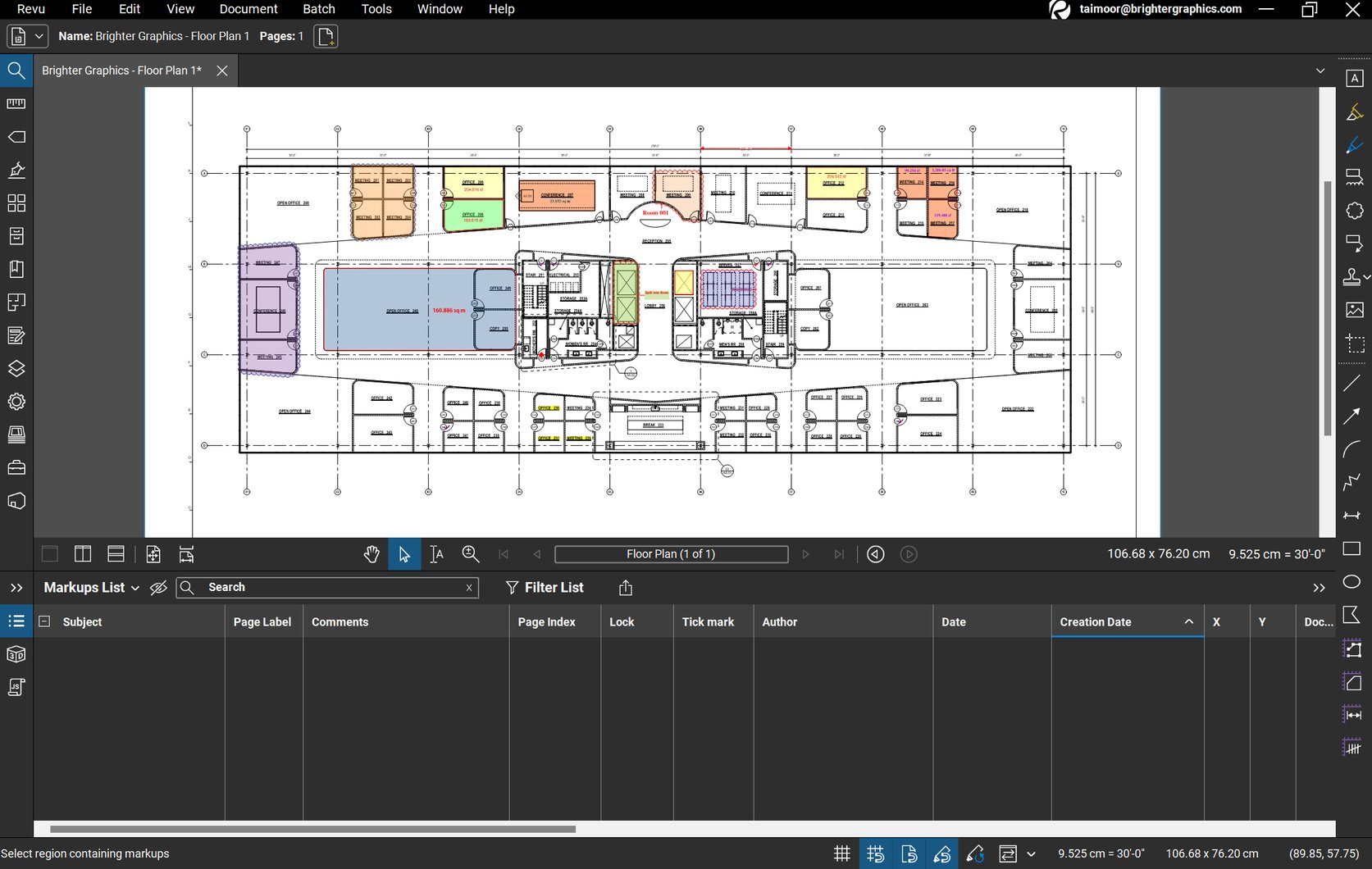Click the Filter List button

[x=545, y=588]
